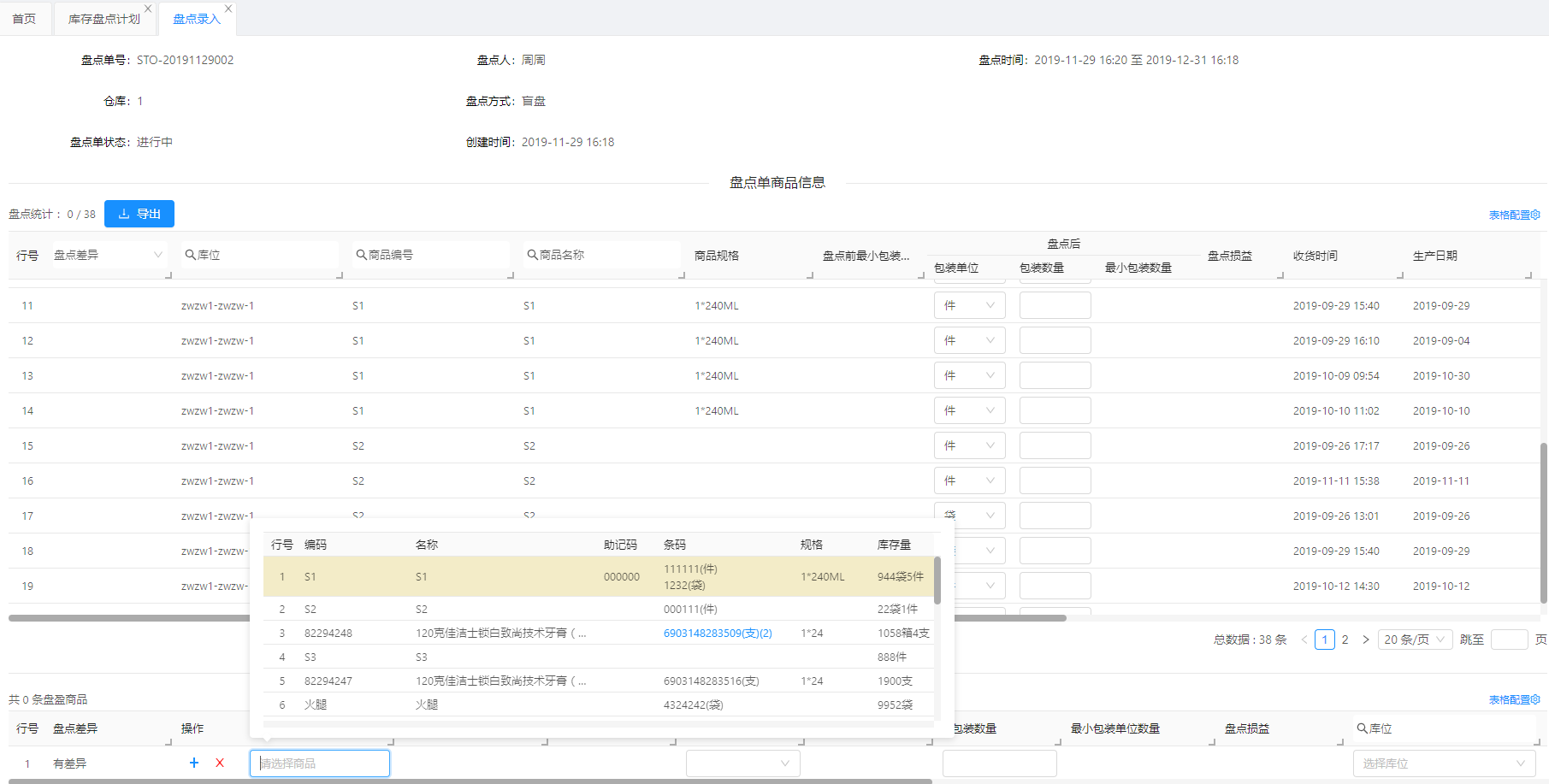Click 包装数量 input in row 11
The image size is (1549, 784).
1055,305
